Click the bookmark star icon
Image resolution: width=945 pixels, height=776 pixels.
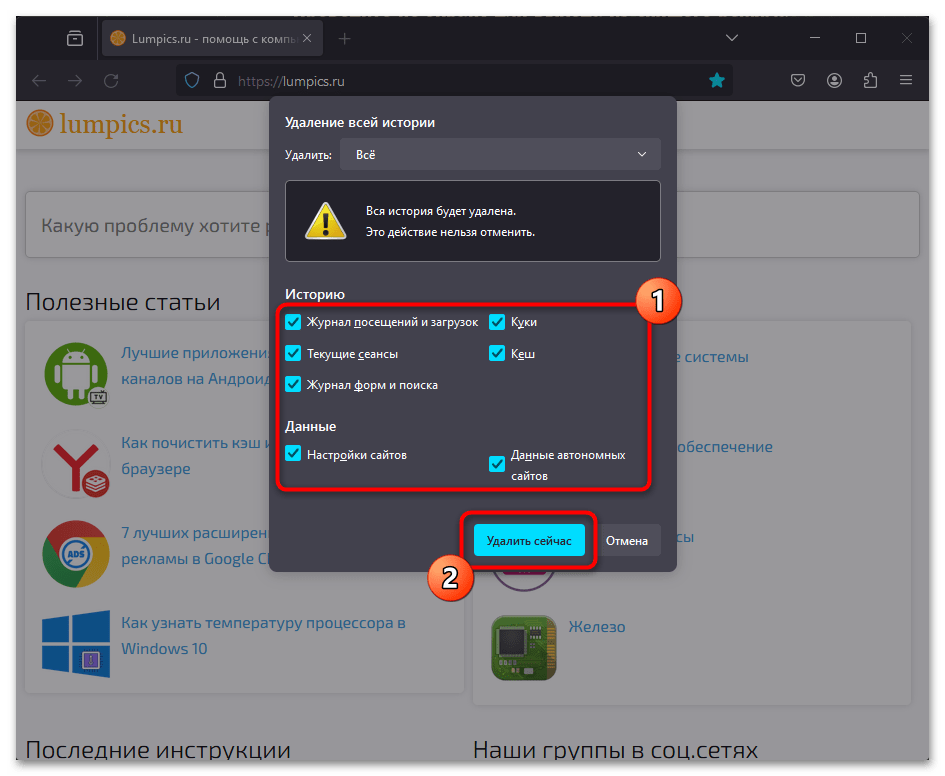717,80
